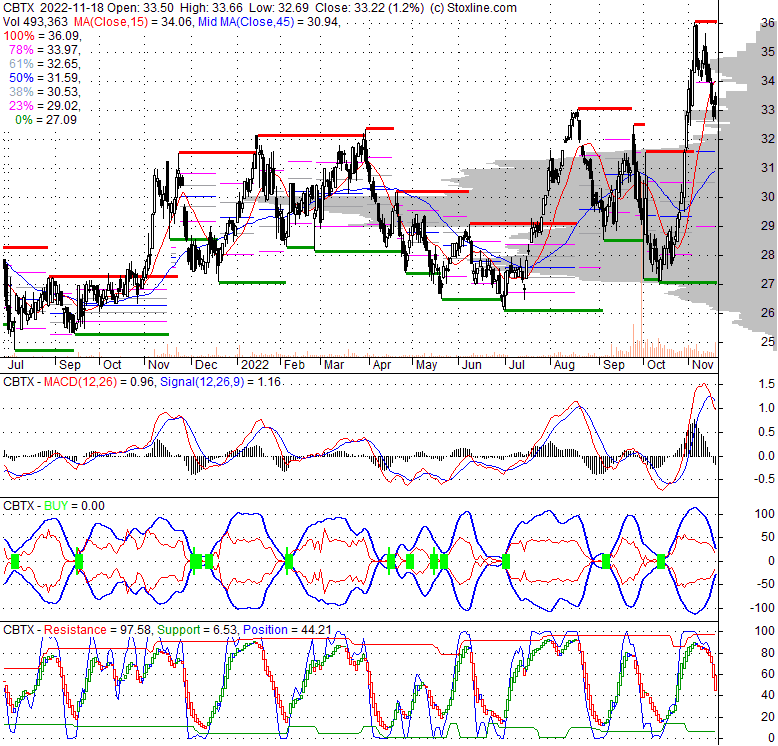This screenshot has height=746, width=778.
Task: Click the 'Support' = 6.53 label
Action: (x=179, y=630)
